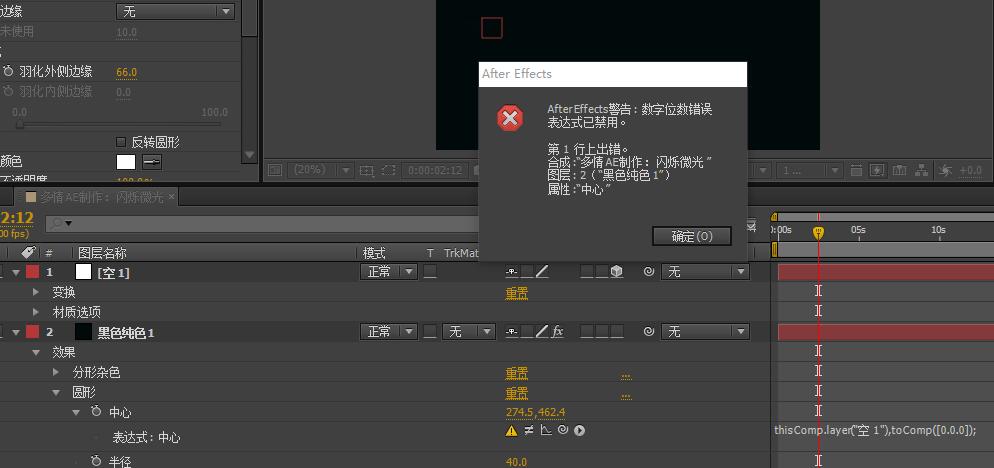Click the red label color of layer 空 1
The image size is (994, 468).
pyautogui.click(x=32, y=272)
